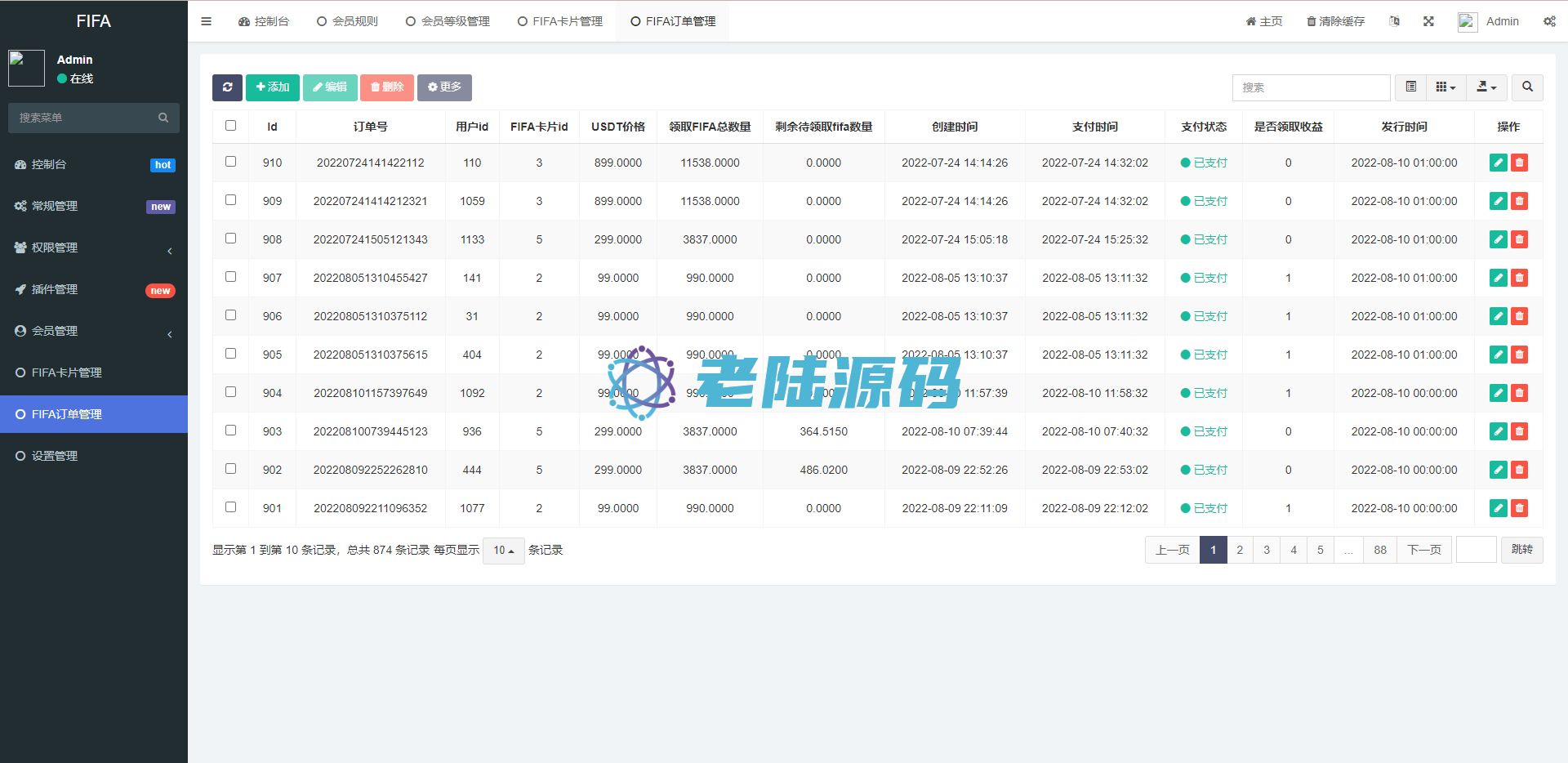The height and width of the screenshot is (763, 1568).
Task: Tick the checkbox for row 901
Action: coord(230,507)
